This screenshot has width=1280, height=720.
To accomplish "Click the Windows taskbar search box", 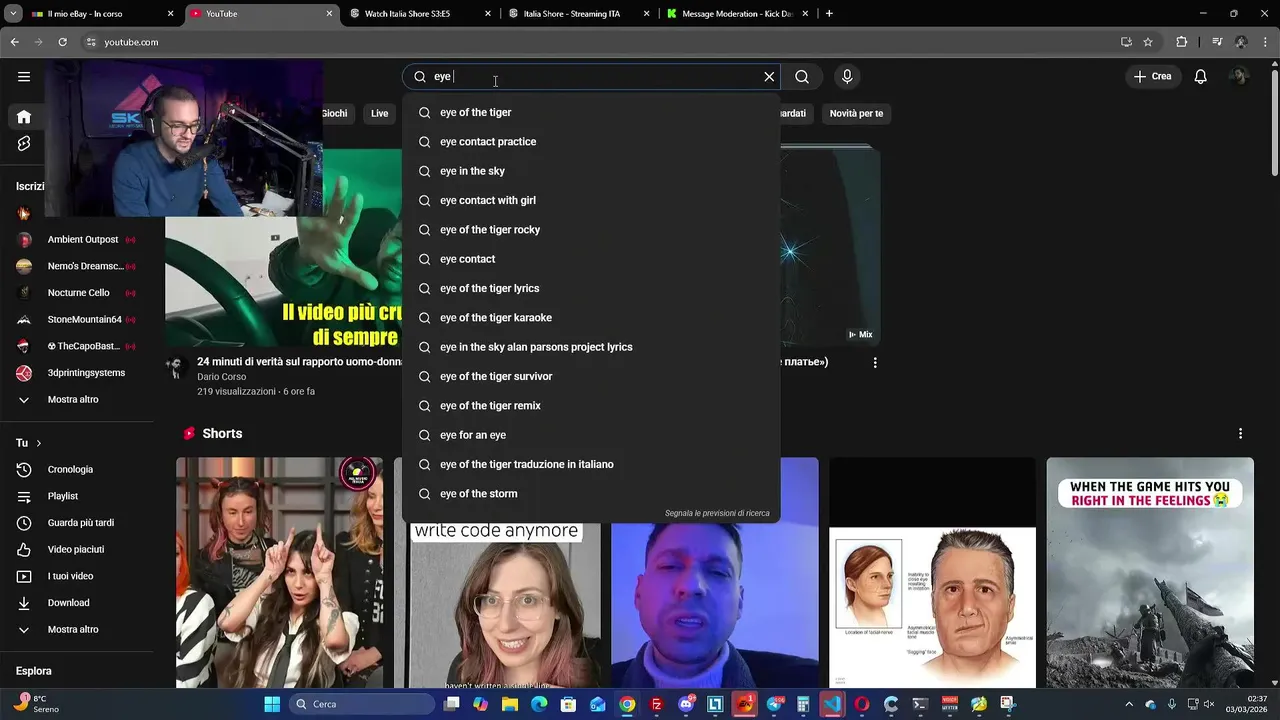I will tap(363, 704).
